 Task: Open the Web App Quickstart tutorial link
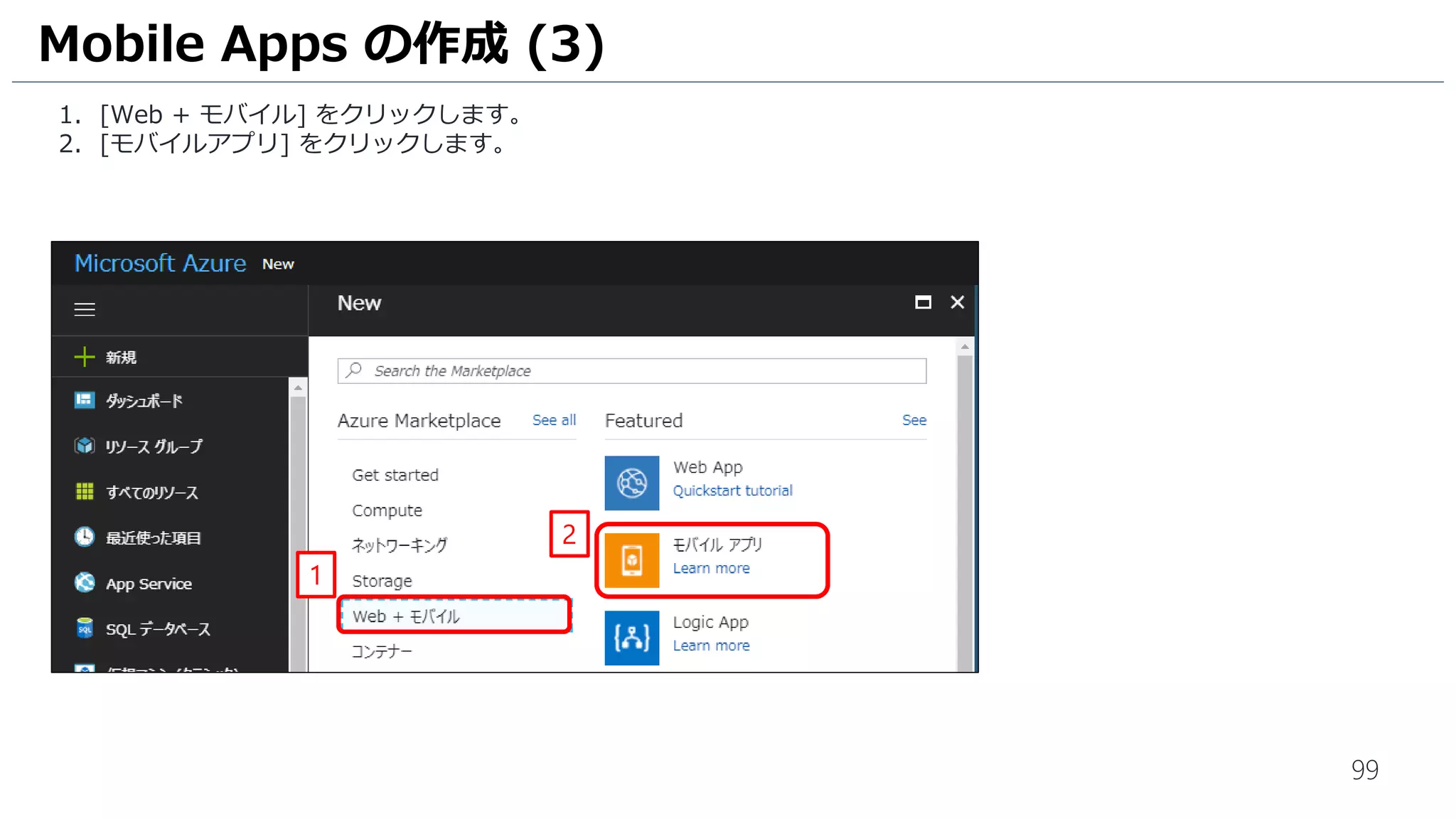[732, 491]
